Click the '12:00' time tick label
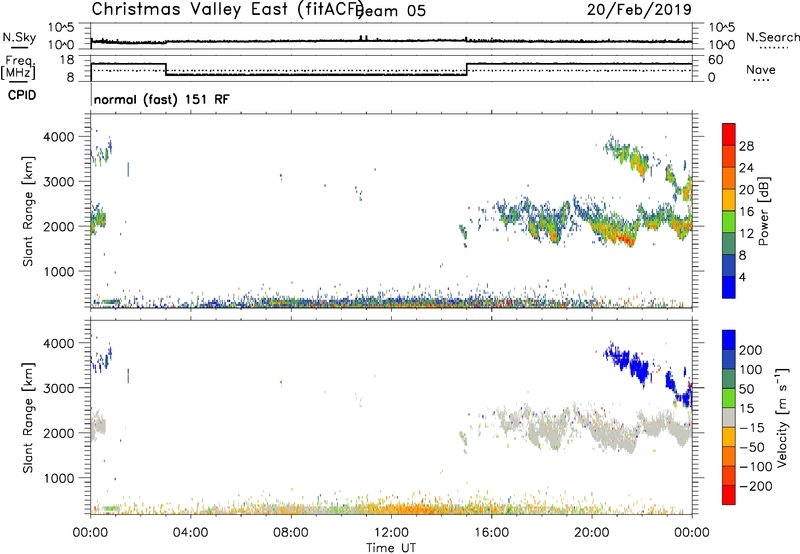The image size is (800, 554). pyautogui.click(x=391, y=533)
